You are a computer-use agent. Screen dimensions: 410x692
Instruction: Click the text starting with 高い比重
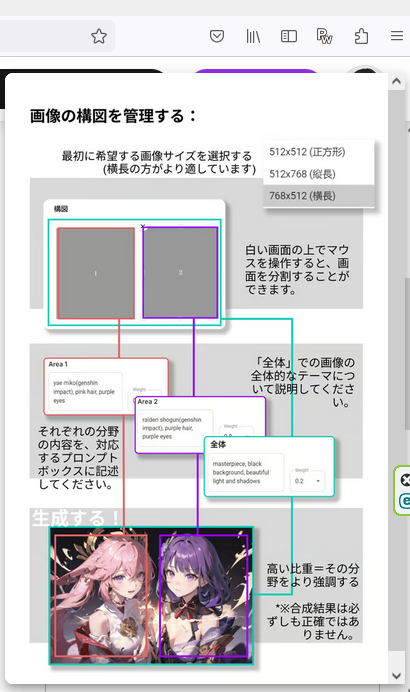313,575
